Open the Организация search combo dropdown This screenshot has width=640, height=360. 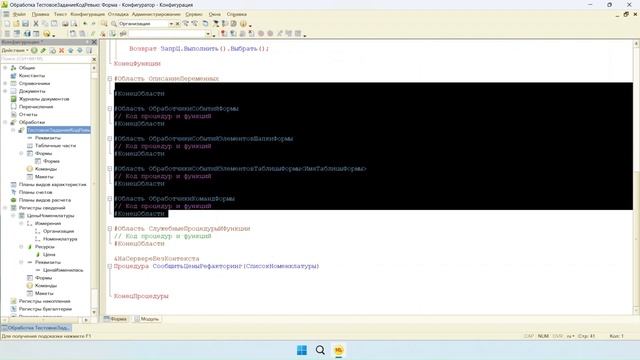click(171, 24)
